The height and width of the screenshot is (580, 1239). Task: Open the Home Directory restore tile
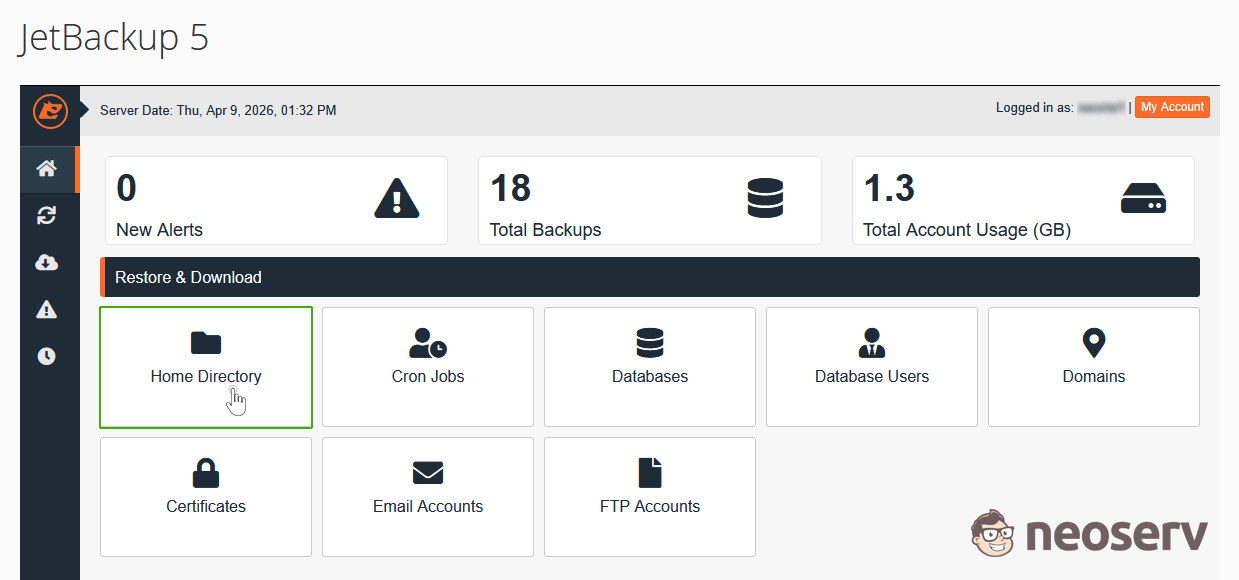click(206, 367)
